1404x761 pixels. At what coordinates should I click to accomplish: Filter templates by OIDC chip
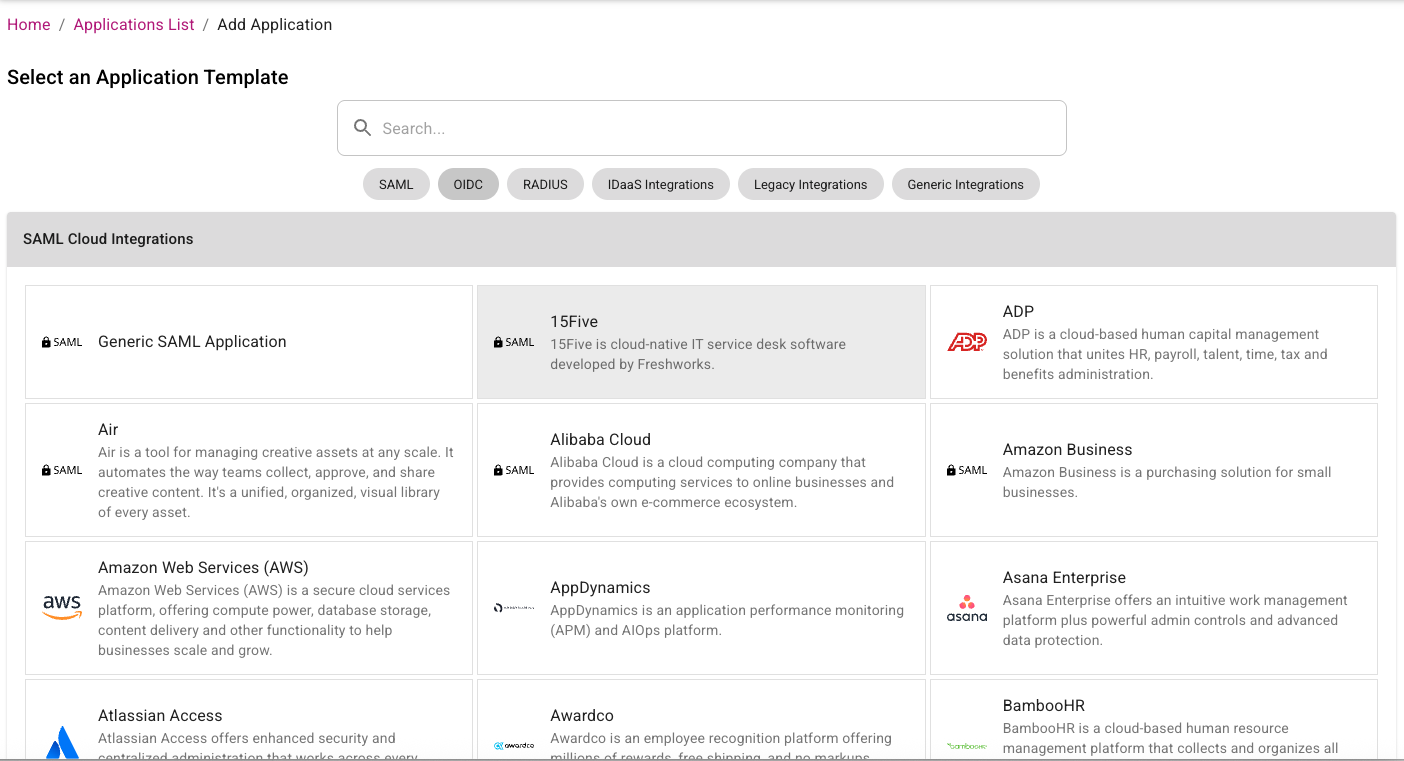coord(468,184)
